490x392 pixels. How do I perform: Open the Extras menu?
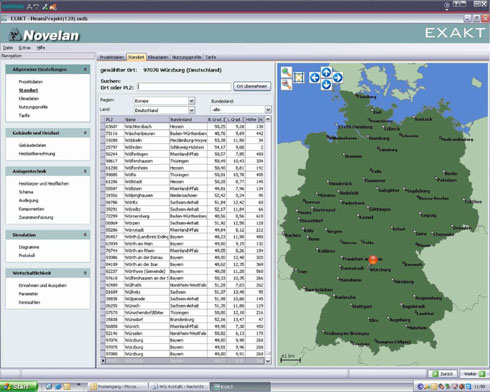(25, 48)
